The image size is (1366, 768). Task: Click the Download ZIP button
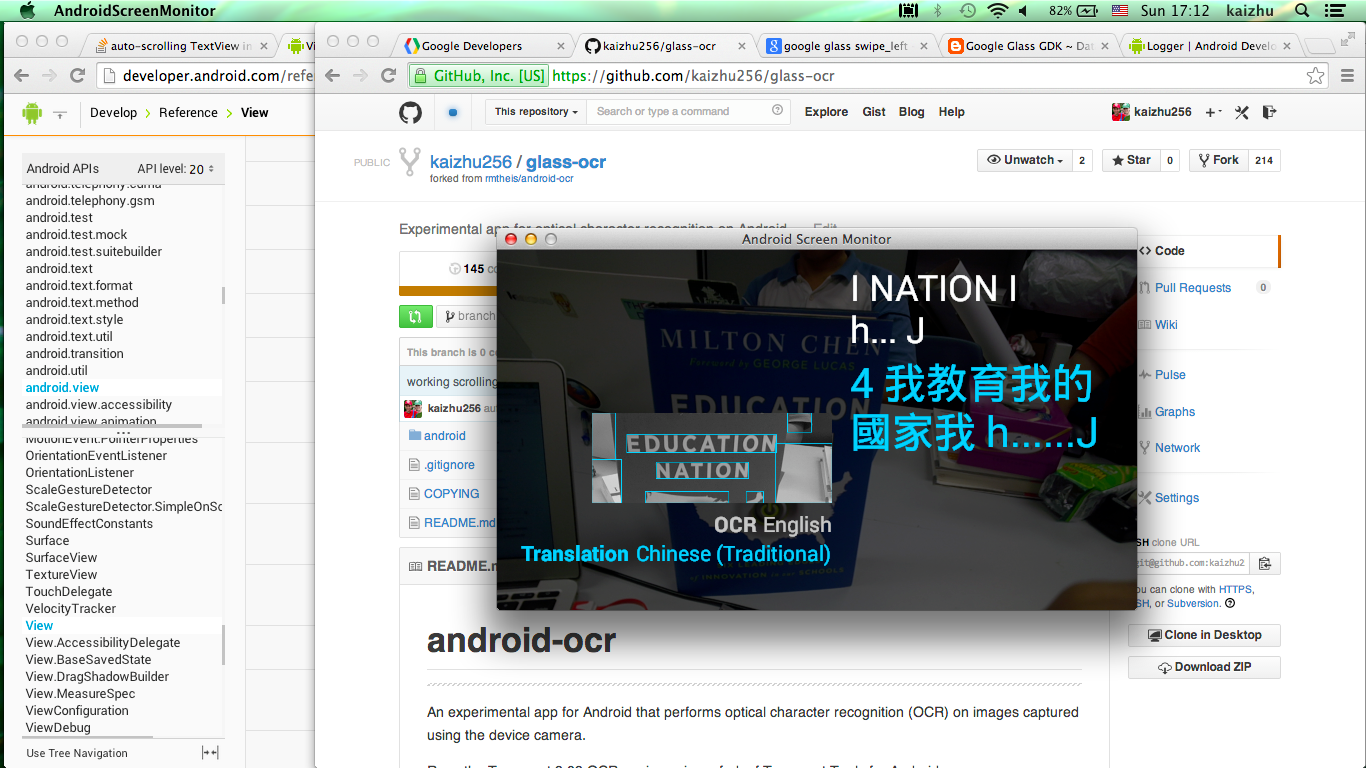(1204, 667)
